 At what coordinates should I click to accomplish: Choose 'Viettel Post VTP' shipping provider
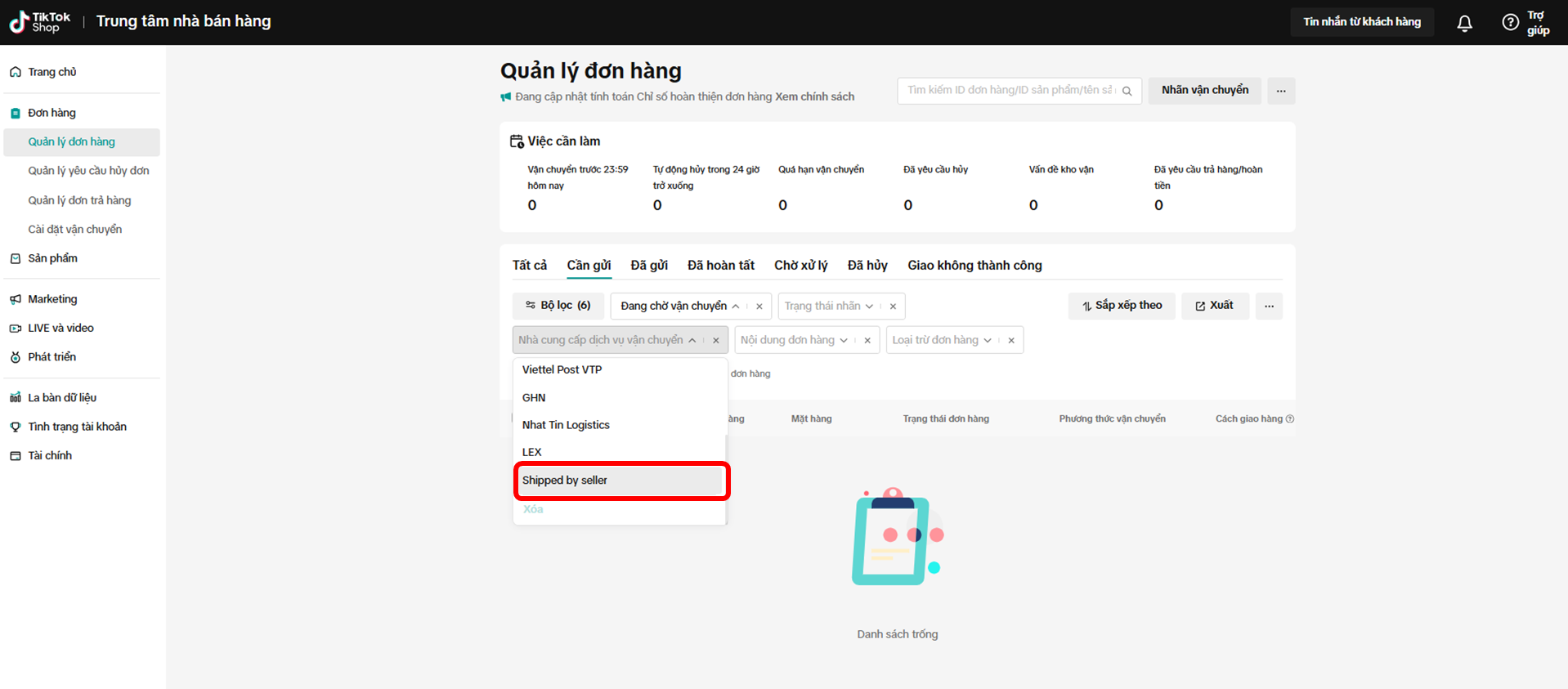(x=562, y=370)
